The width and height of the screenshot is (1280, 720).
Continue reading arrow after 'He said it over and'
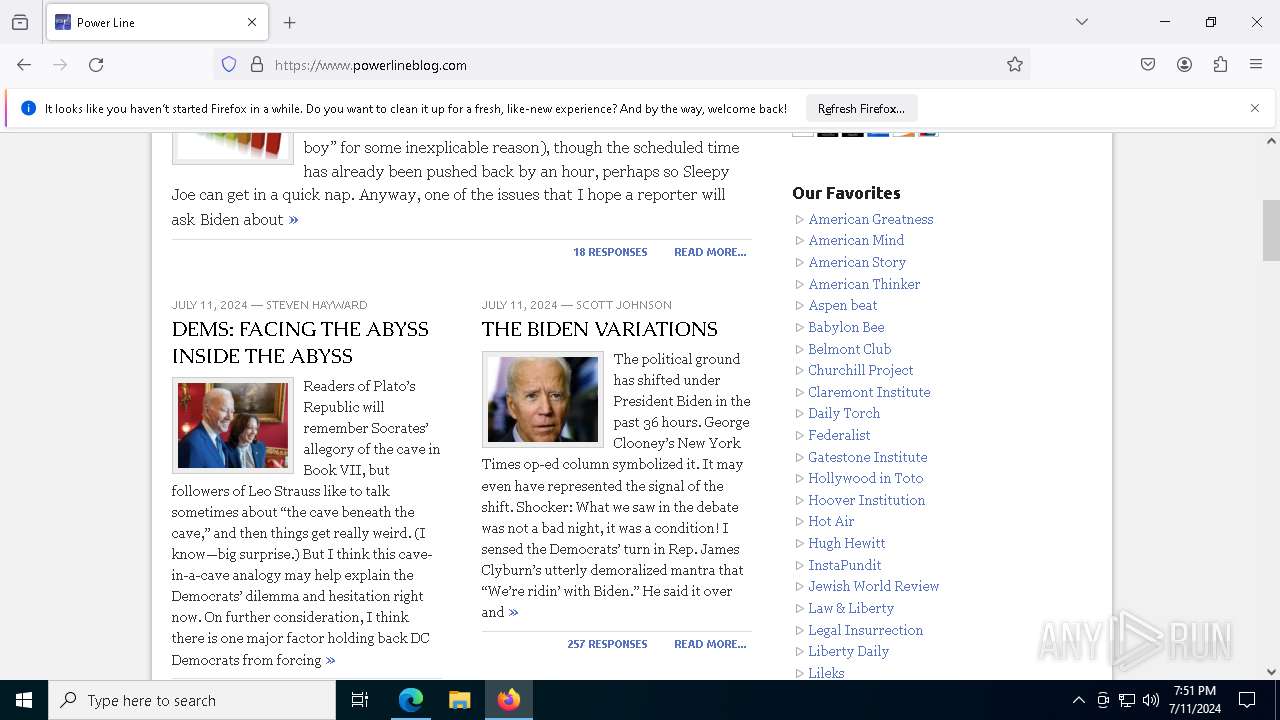(x=513, y=612)
